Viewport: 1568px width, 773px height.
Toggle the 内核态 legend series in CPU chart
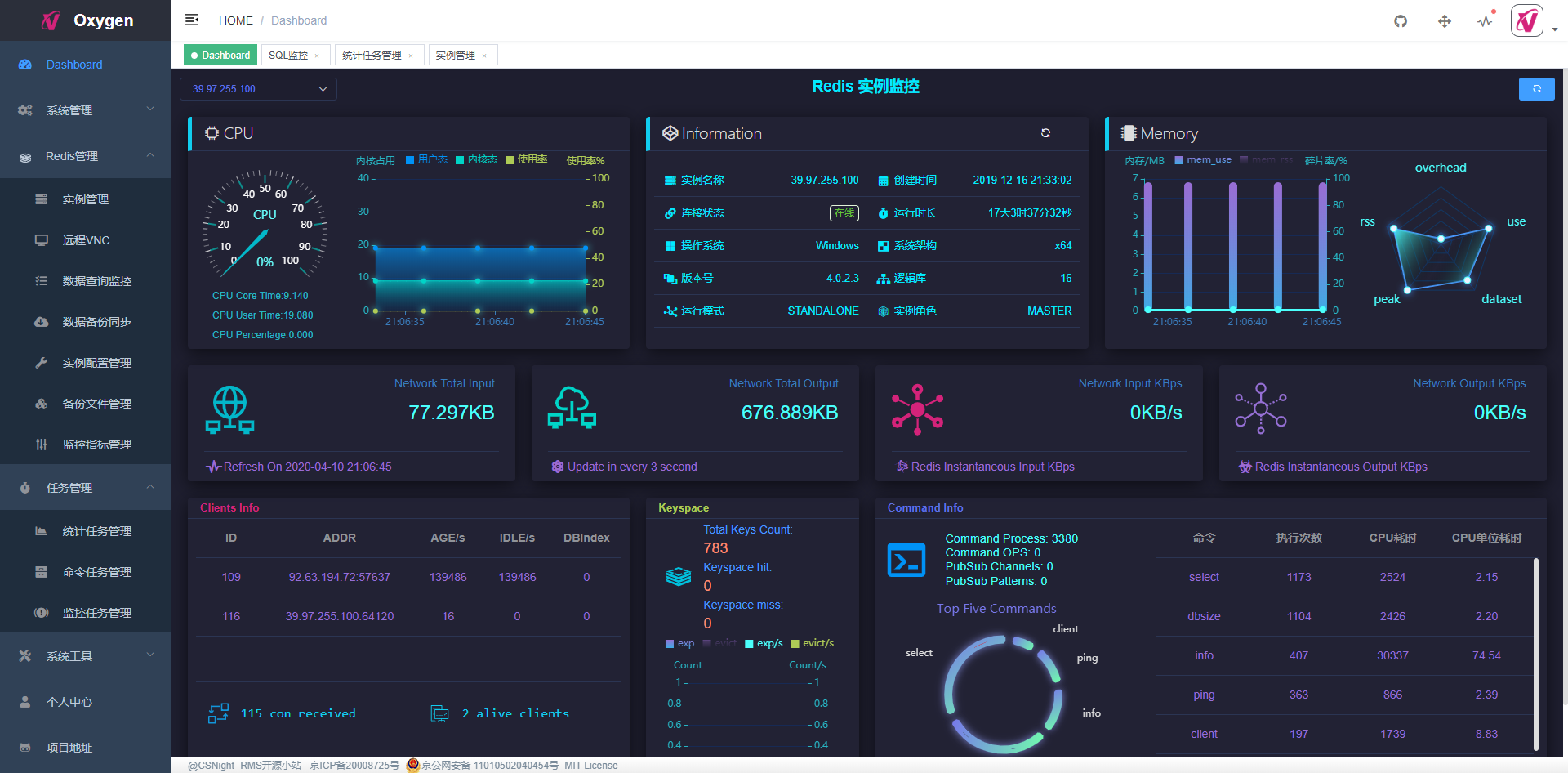pos(476,160)
